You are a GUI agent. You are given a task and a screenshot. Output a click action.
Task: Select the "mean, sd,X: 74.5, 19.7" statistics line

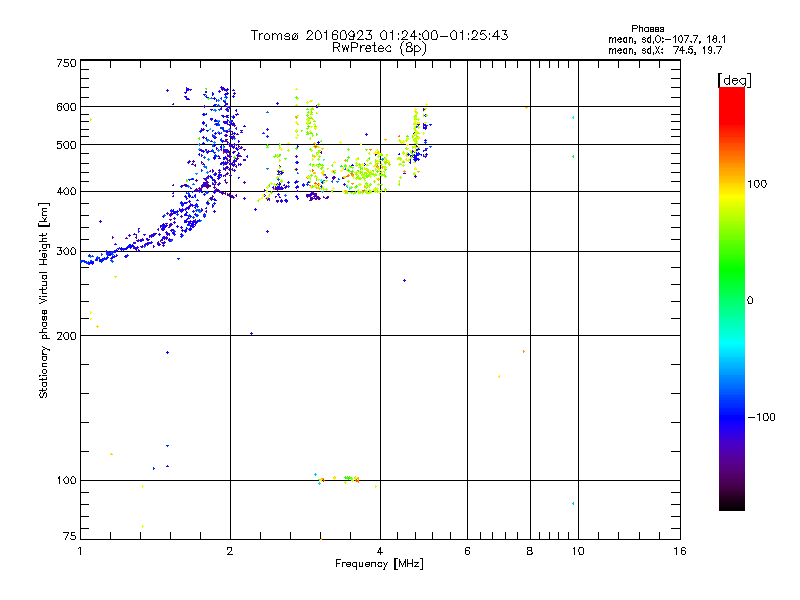665,50
